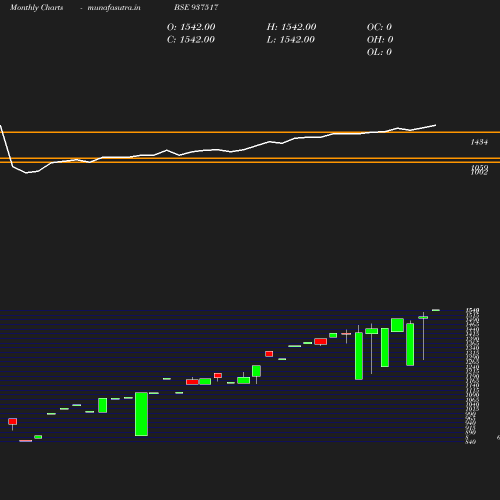The height and width of the screenshot is (500, 500).
Task: Click the low price L: 1542.00
Action: coord(291,40)
